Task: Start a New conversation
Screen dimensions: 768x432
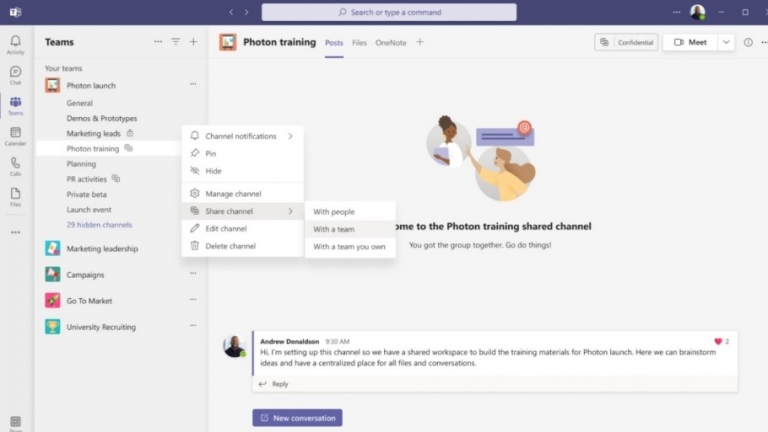Action: (297, 418)
